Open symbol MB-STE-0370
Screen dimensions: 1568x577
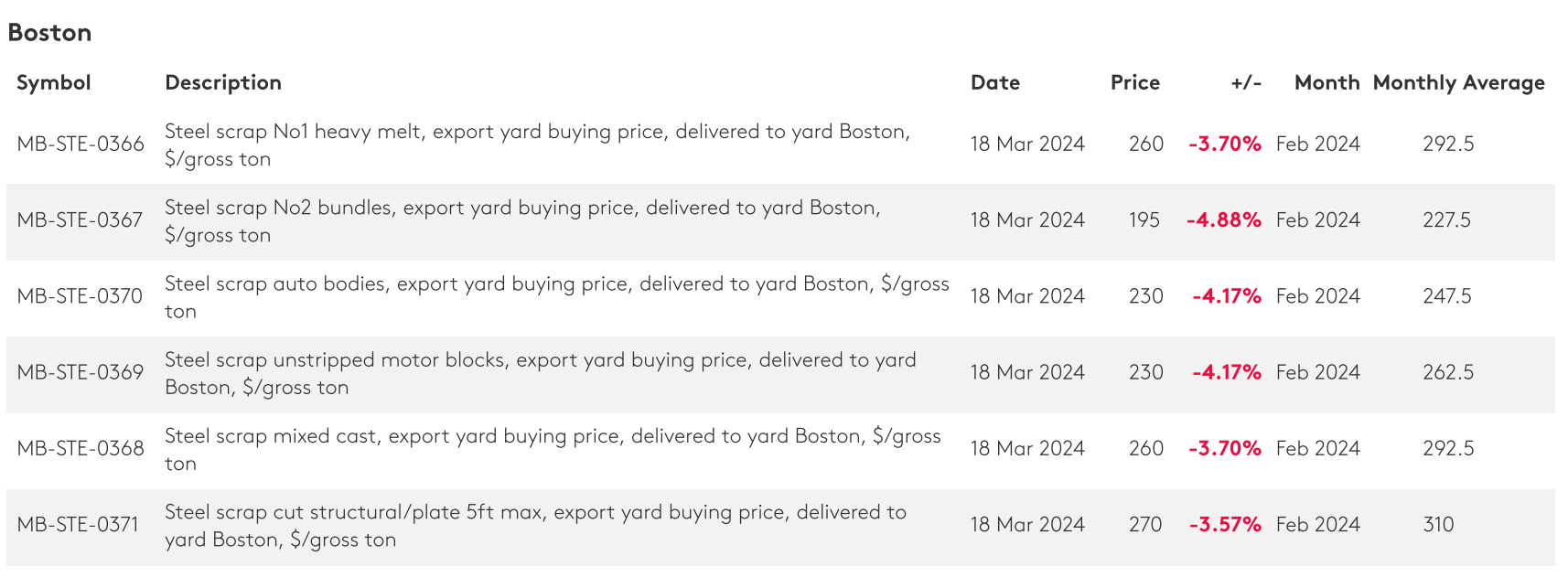(x=81, y=296)
